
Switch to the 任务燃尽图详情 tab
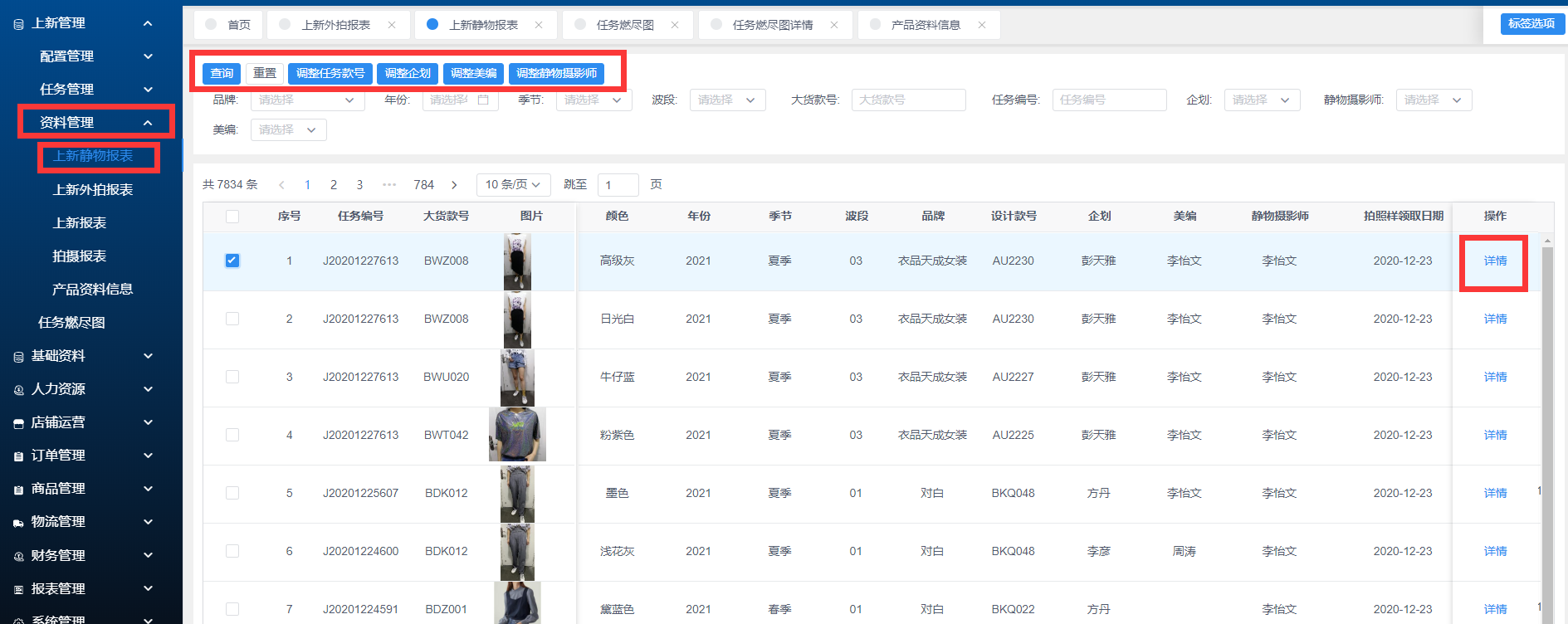pyautogui.click(x=772, y=25)
